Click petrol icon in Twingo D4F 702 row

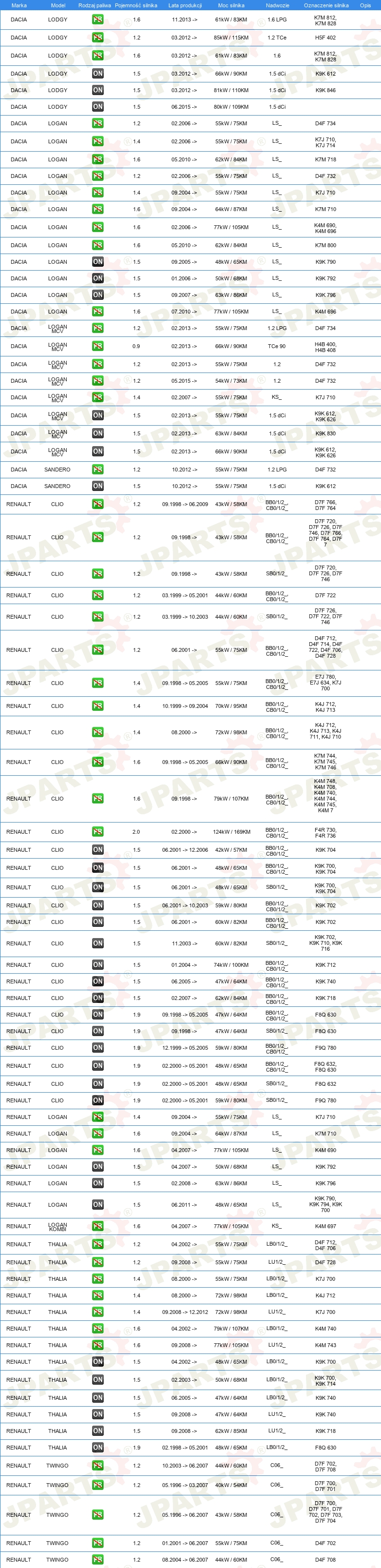pyautogui.click(x=97, y=1543)
